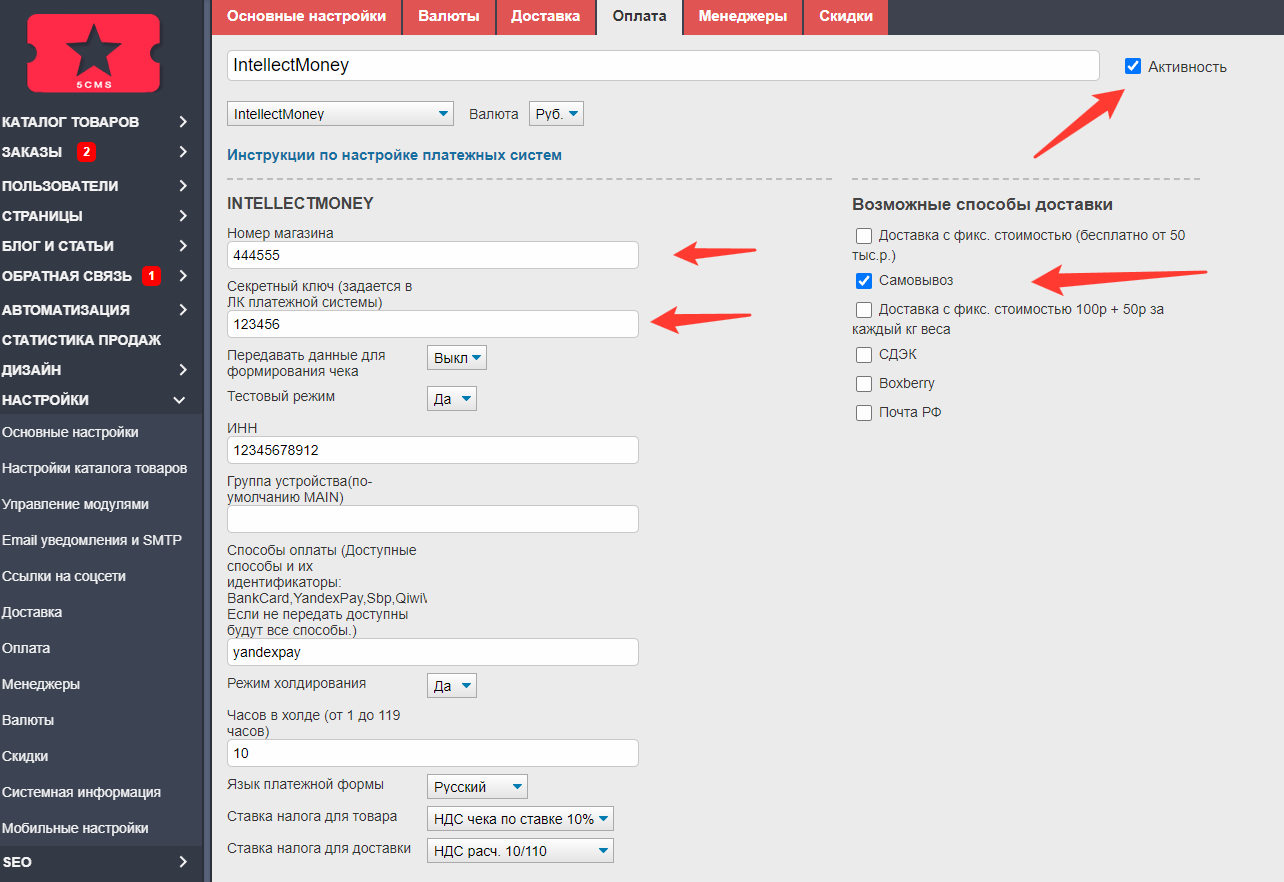Click the red orders notification badge

(86, 152)
